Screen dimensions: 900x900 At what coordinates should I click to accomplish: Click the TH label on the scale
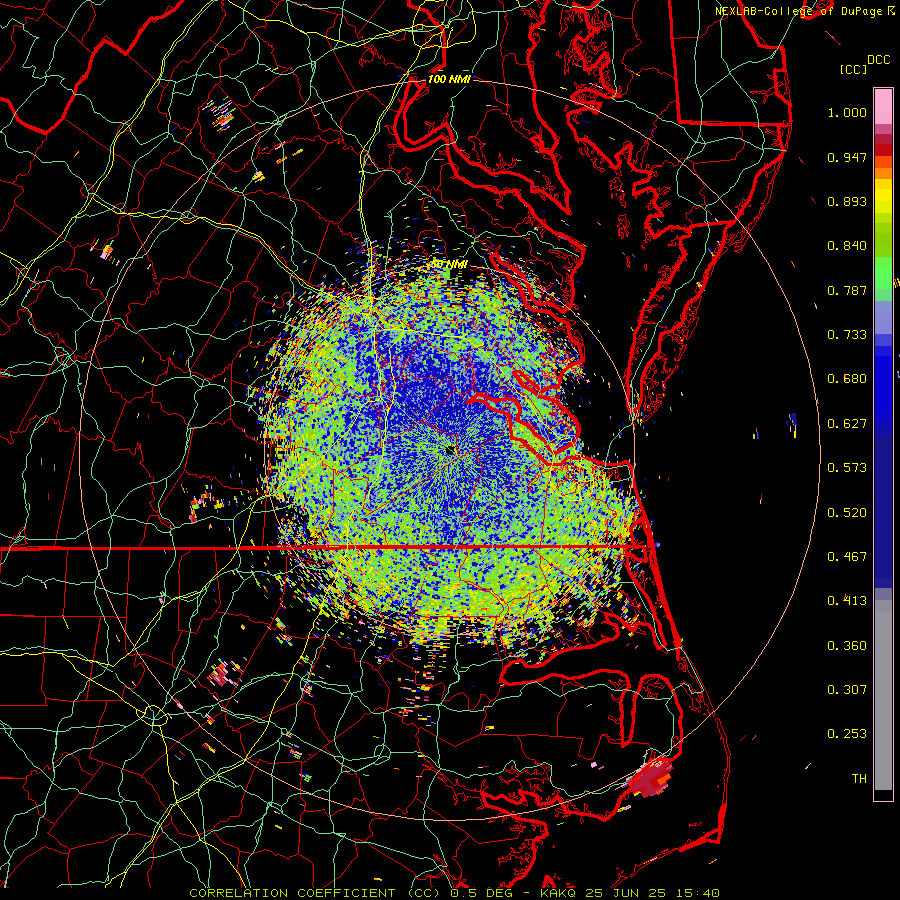click(x=859, y=779)
